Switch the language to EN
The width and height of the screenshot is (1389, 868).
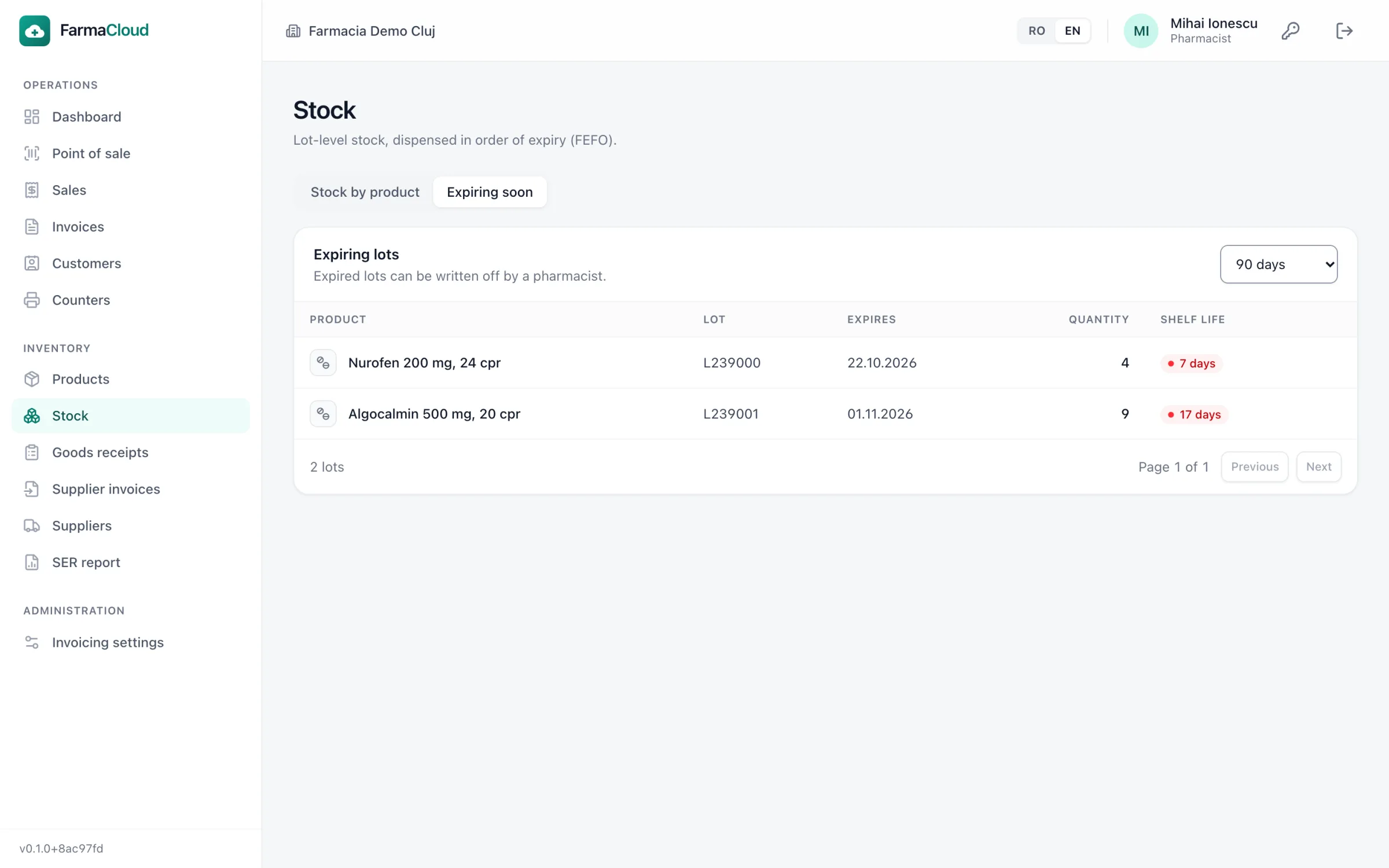click(1072, 31)
